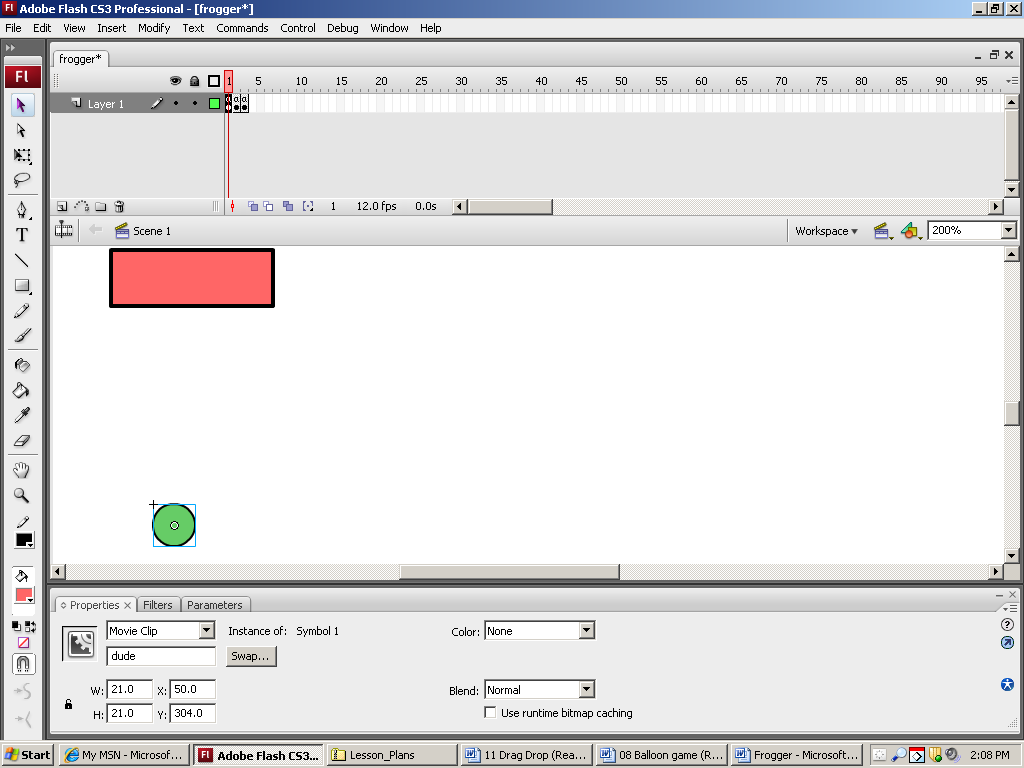Choose the Paint Bucket tool

[x=22, y=390]
